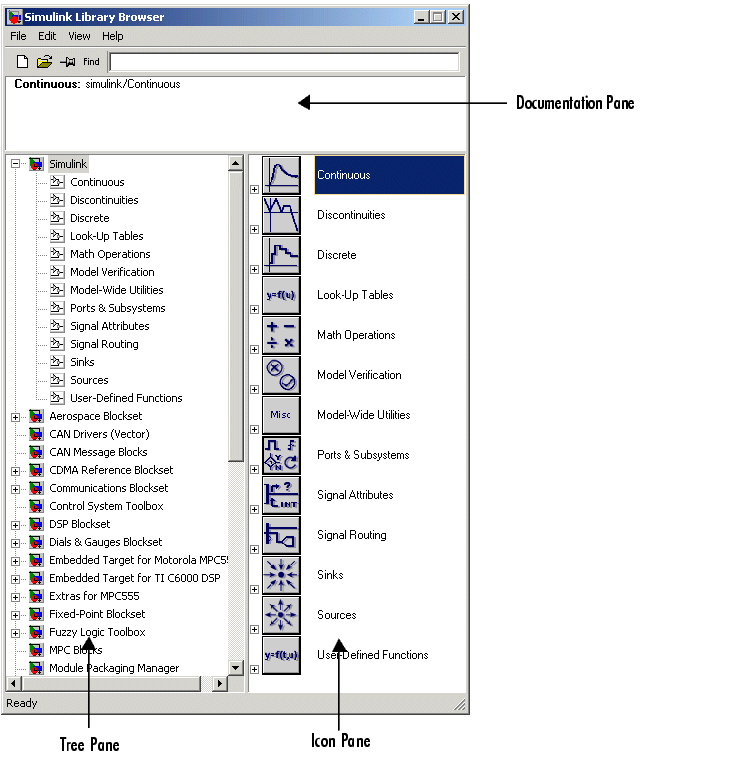Select the Misc Model-Wide Utilities icon
The height and width of the screenshot is (767, 750).
tap(281, 415)
